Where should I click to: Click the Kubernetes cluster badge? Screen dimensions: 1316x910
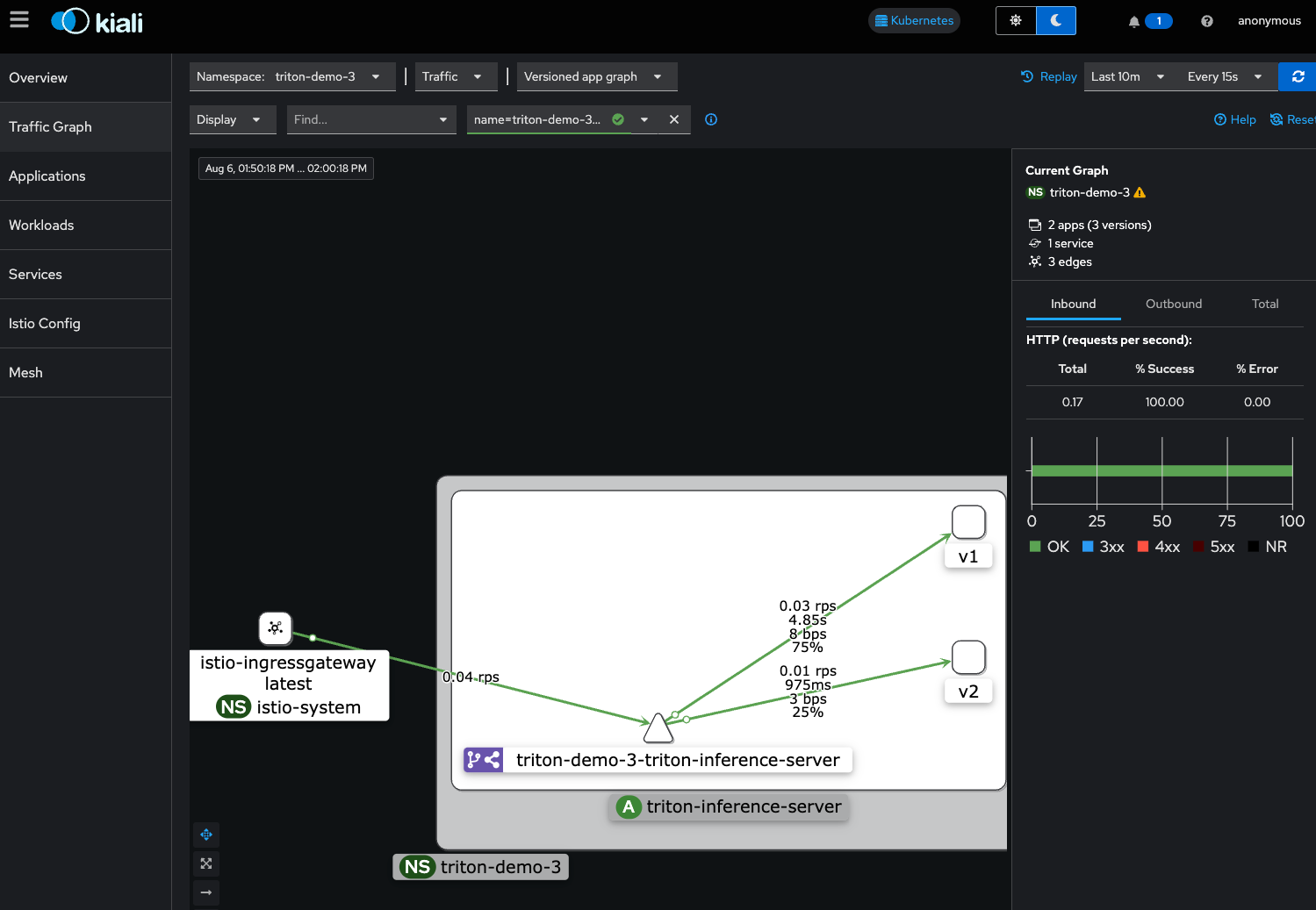point(914,20)
